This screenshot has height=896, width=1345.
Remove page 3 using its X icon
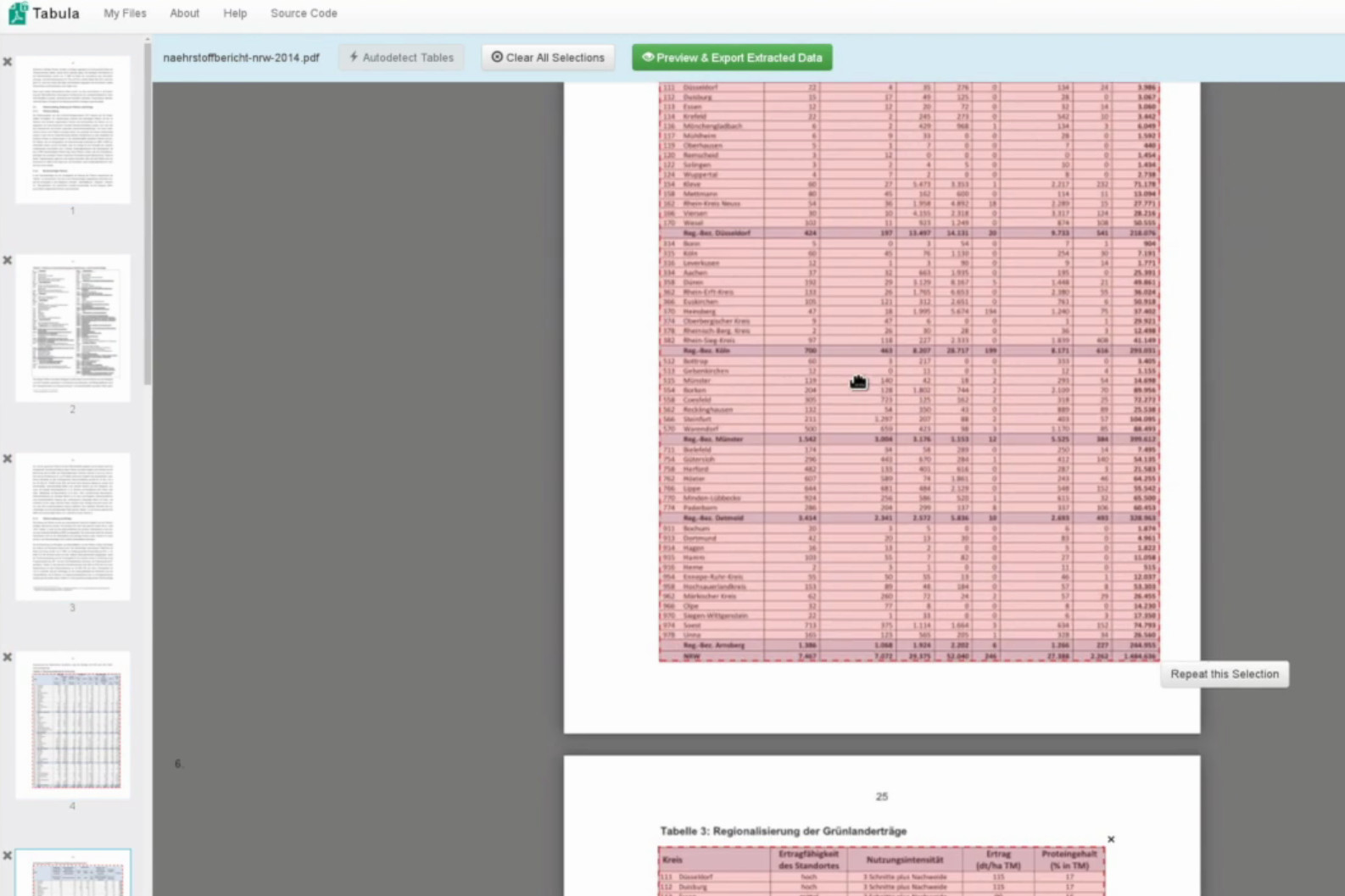tap(8, 459)
